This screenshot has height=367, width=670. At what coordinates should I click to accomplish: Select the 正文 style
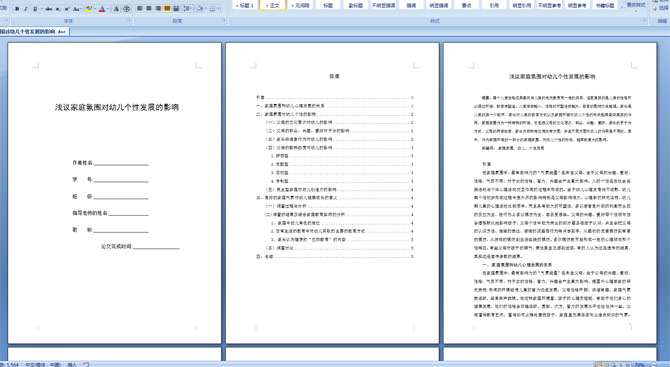(x=273, y=6)
